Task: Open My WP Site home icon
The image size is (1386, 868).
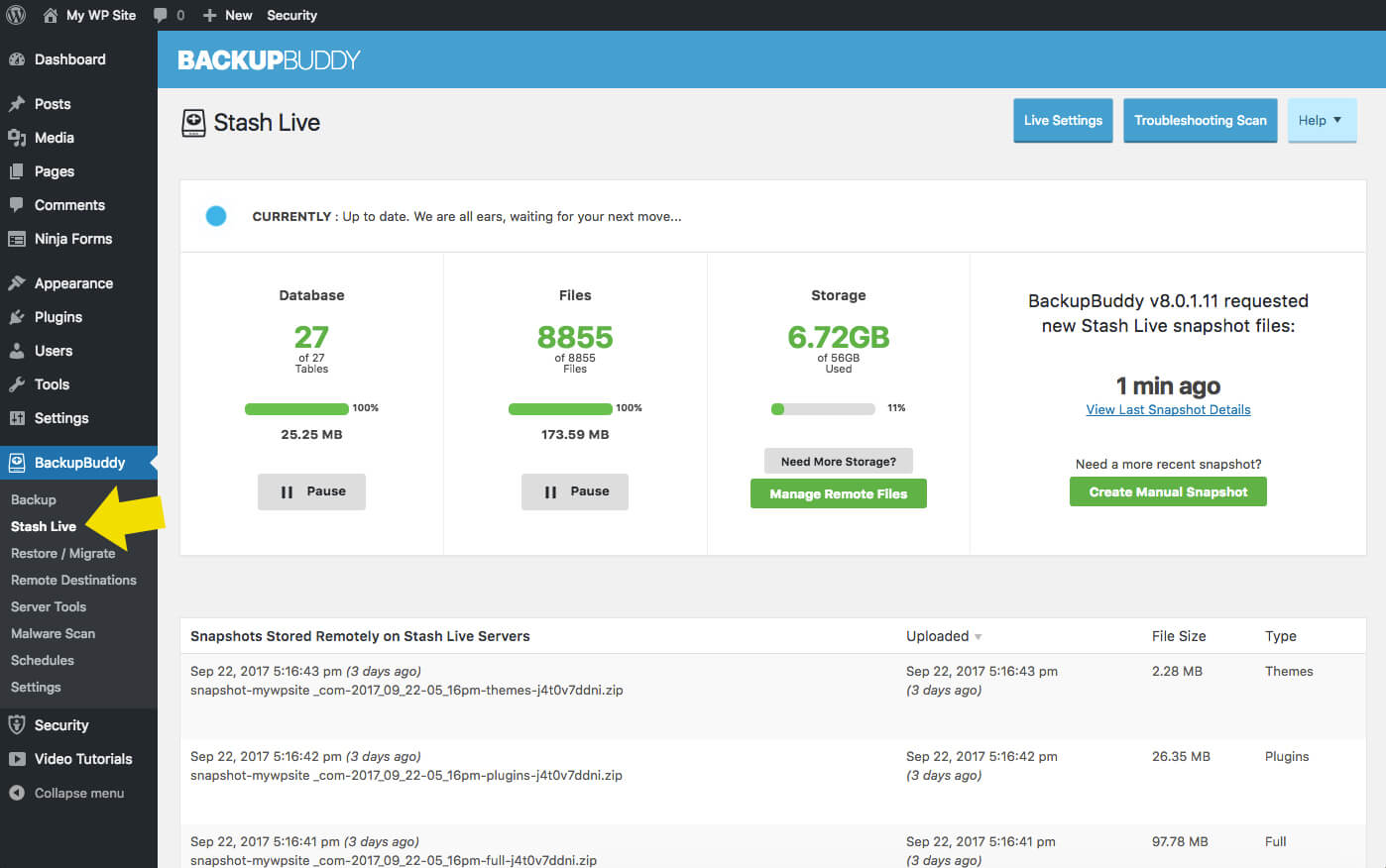Action: 51,15
